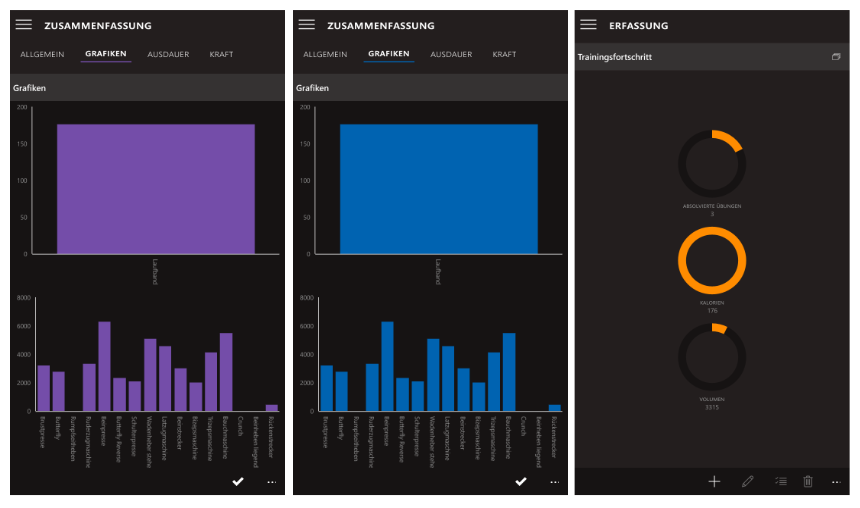Viewport: 860px width, 508px height.
Task: Switch to ALLGEMEIN tab on purple screen
Action: pos(42,54)
